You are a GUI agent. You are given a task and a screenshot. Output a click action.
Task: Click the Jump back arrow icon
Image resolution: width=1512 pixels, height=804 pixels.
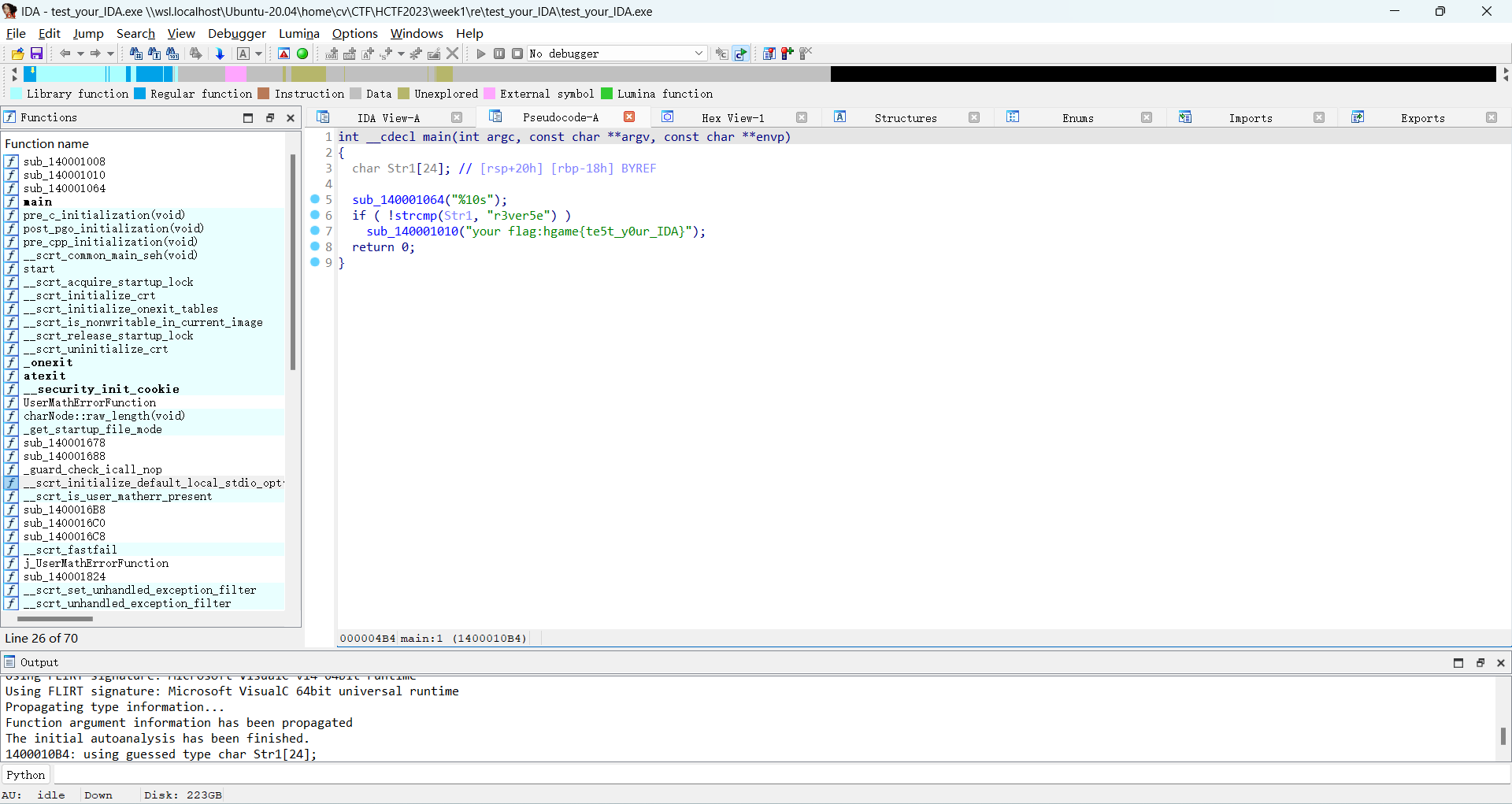click(65, 54)
